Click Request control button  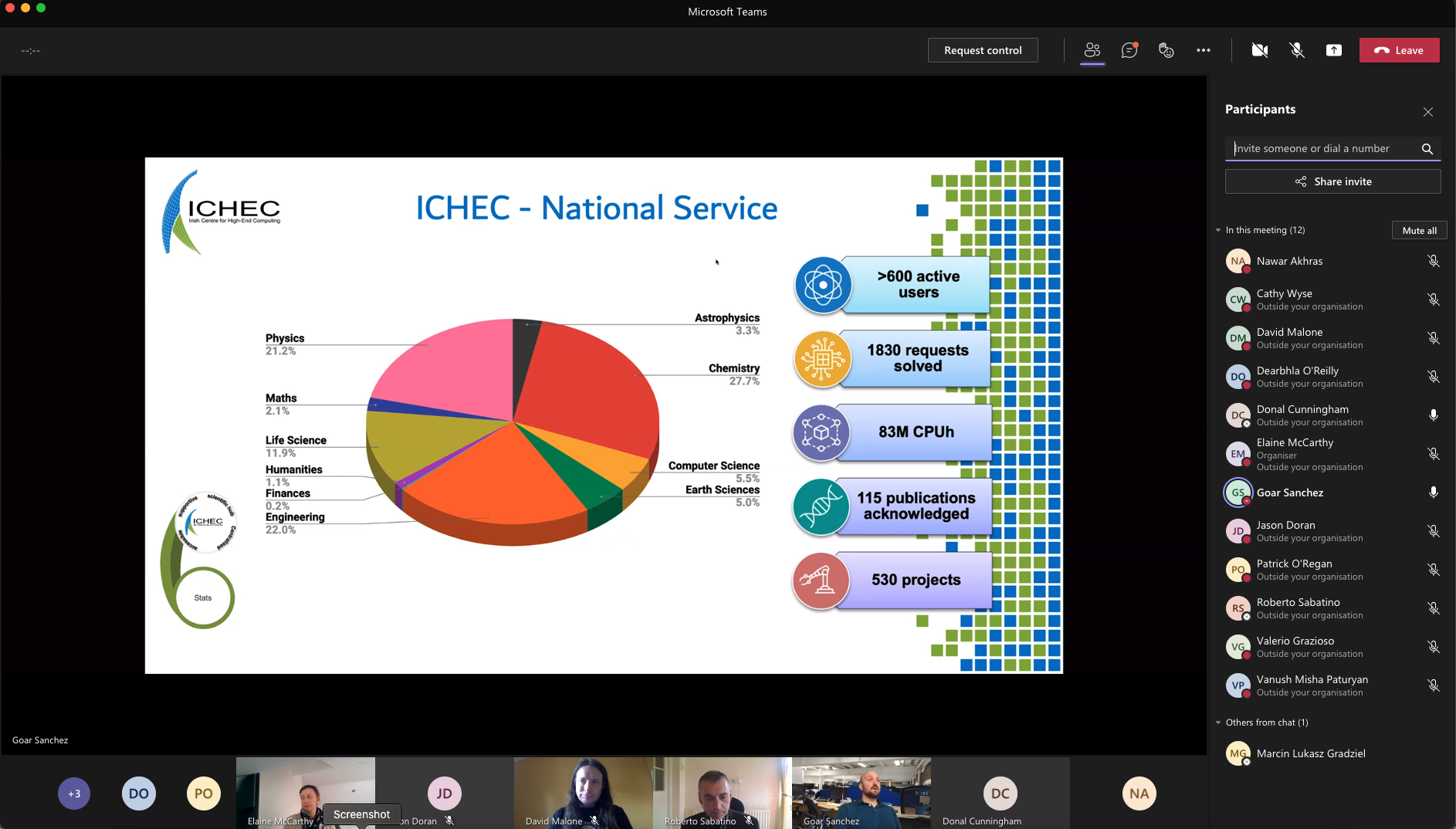983,50
